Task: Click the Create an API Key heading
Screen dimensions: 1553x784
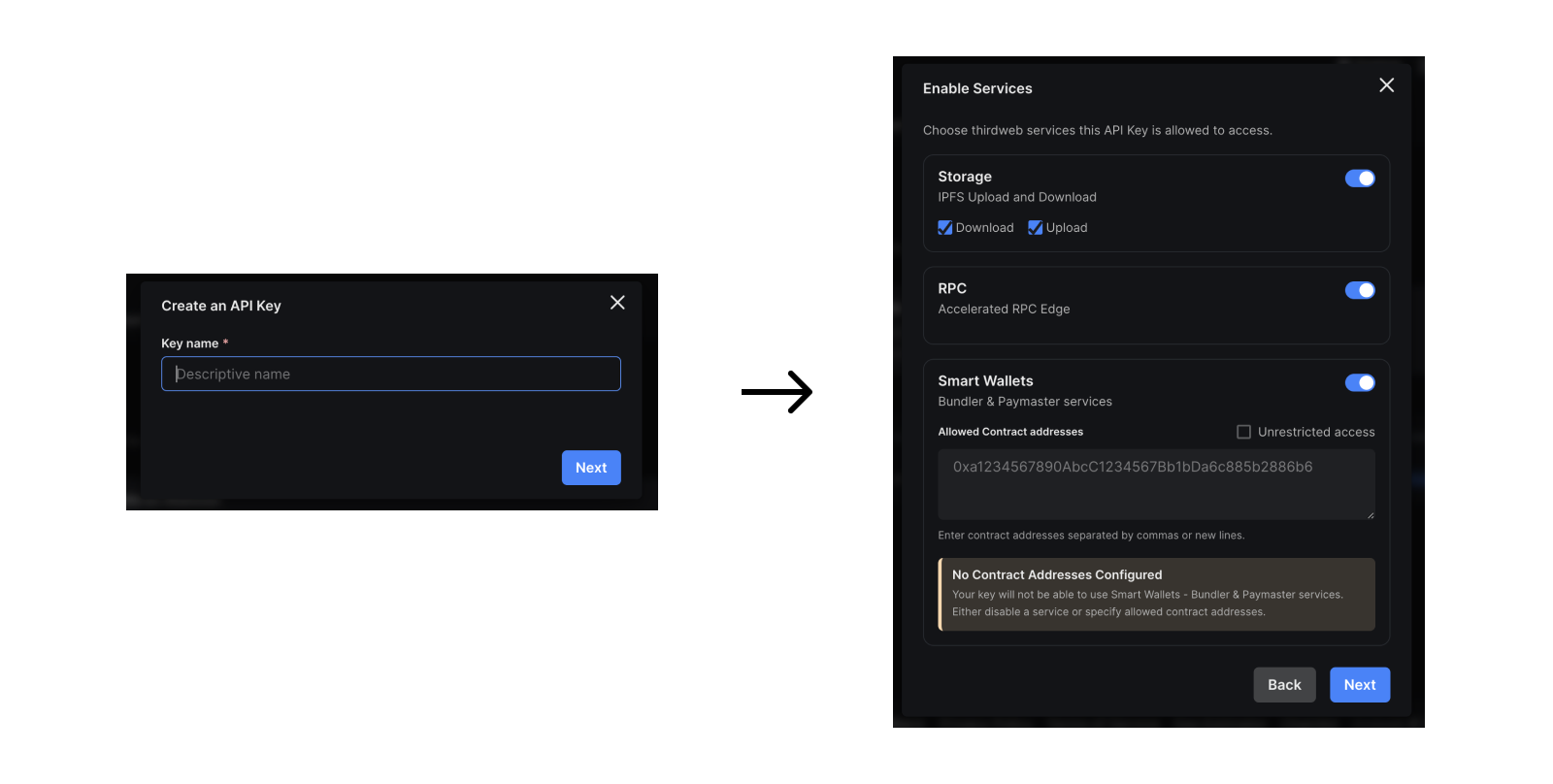Action: tap(221, 306)
